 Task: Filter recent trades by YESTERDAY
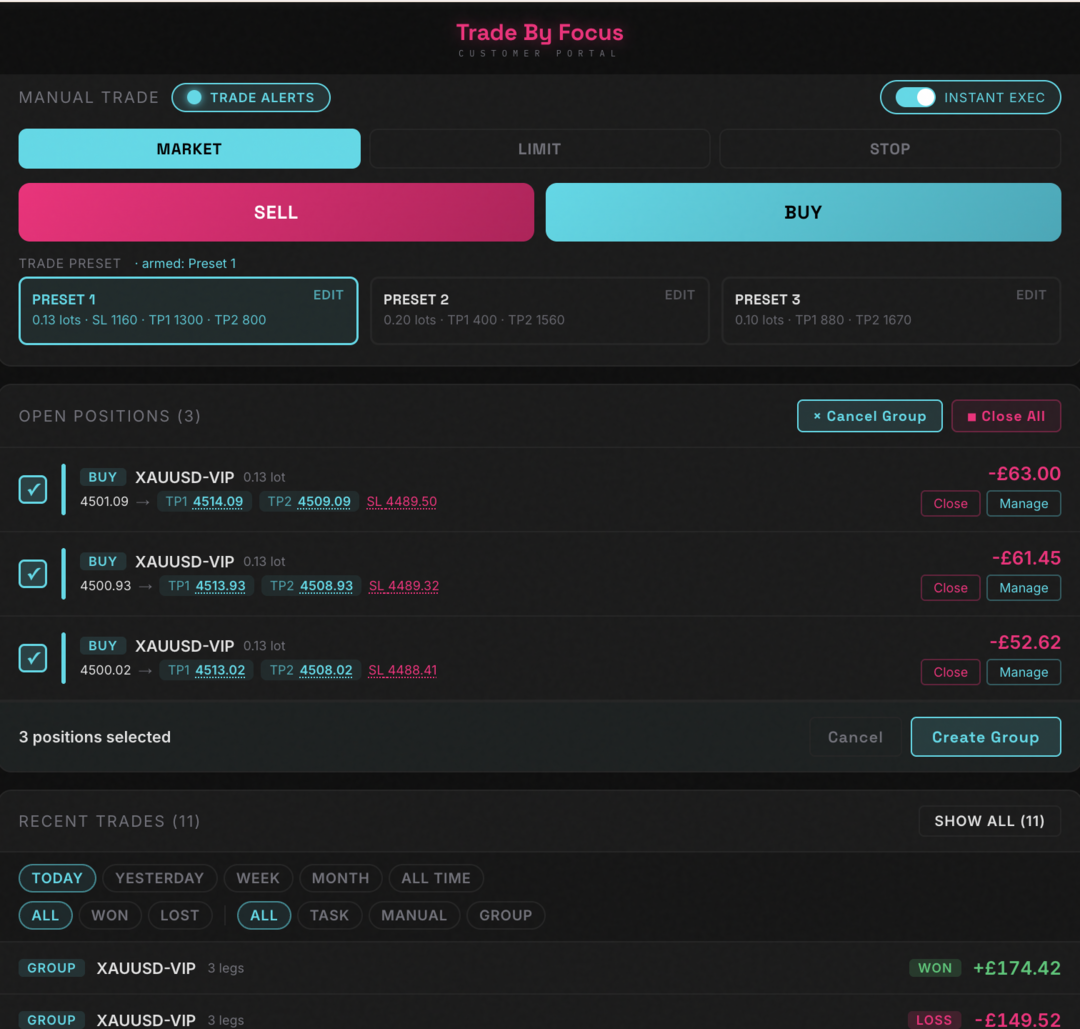(x=160, y=878)
